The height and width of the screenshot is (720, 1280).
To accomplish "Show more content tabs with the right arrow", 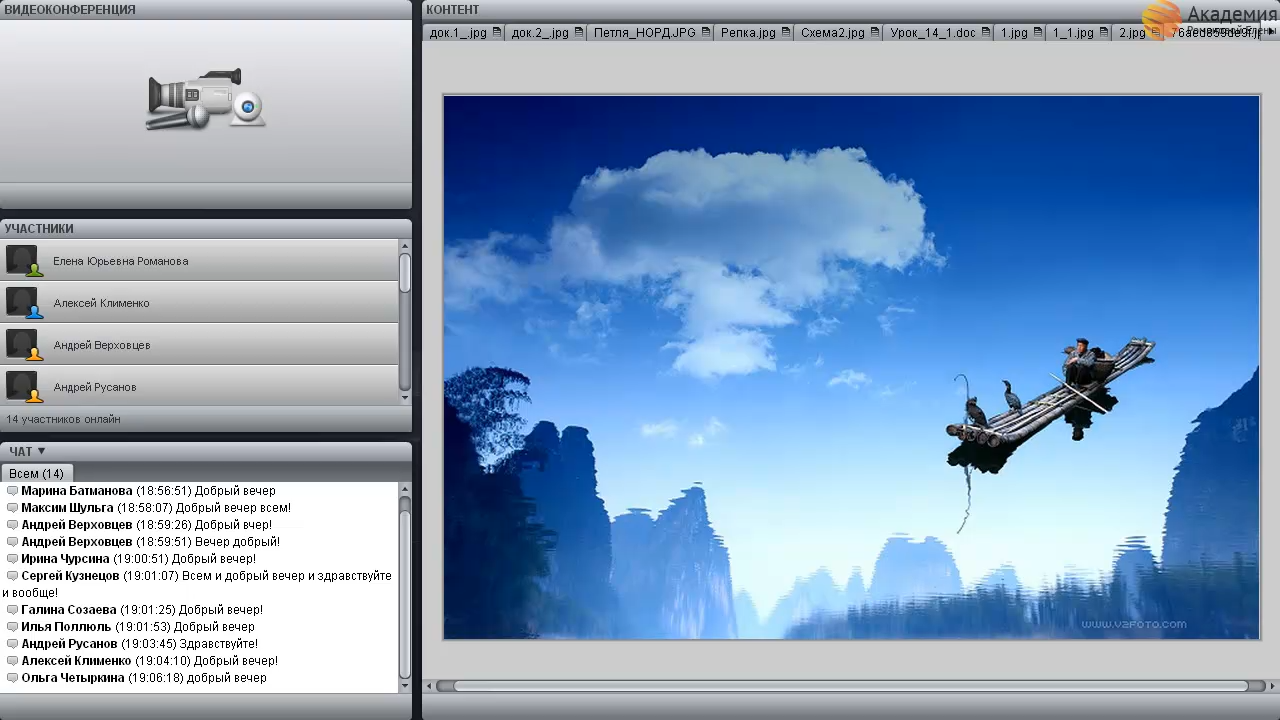I will point(1272,33).
